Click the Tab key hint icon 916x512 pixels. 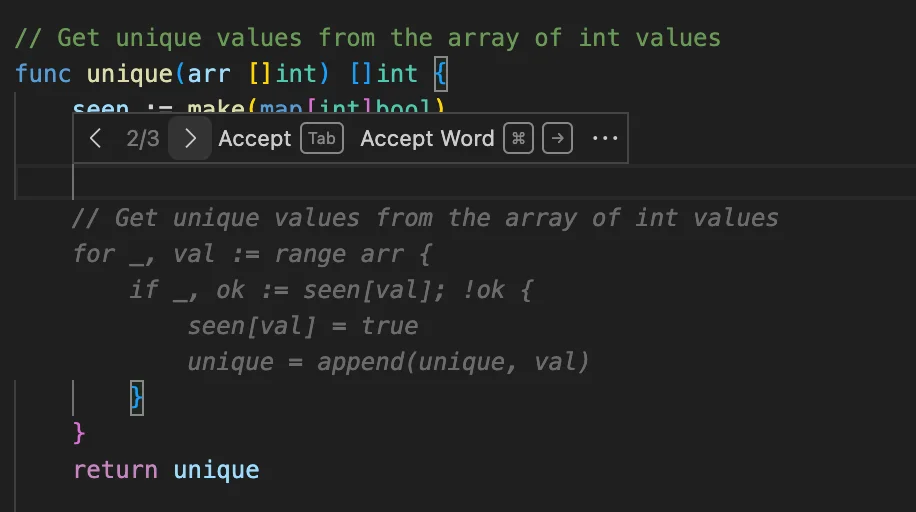pos(322,139)
